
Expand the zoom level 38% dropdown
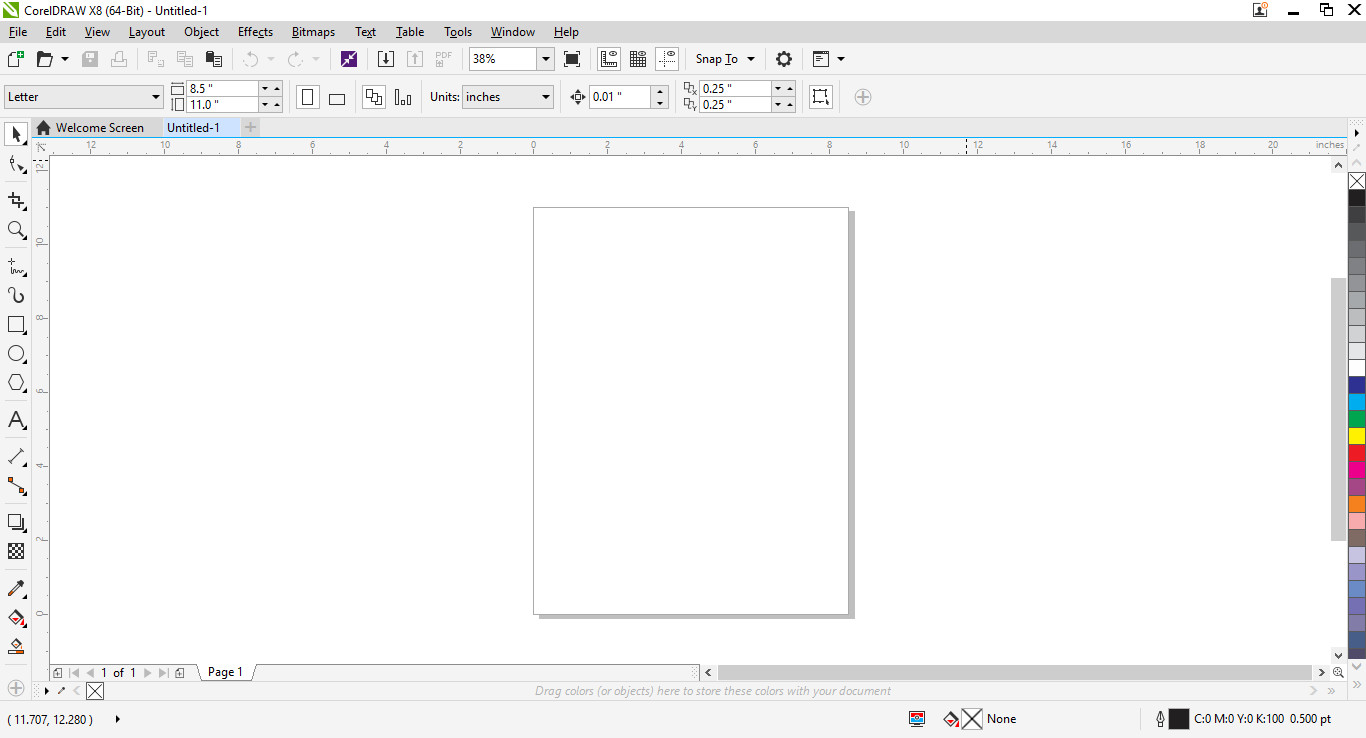click(546, 59)
